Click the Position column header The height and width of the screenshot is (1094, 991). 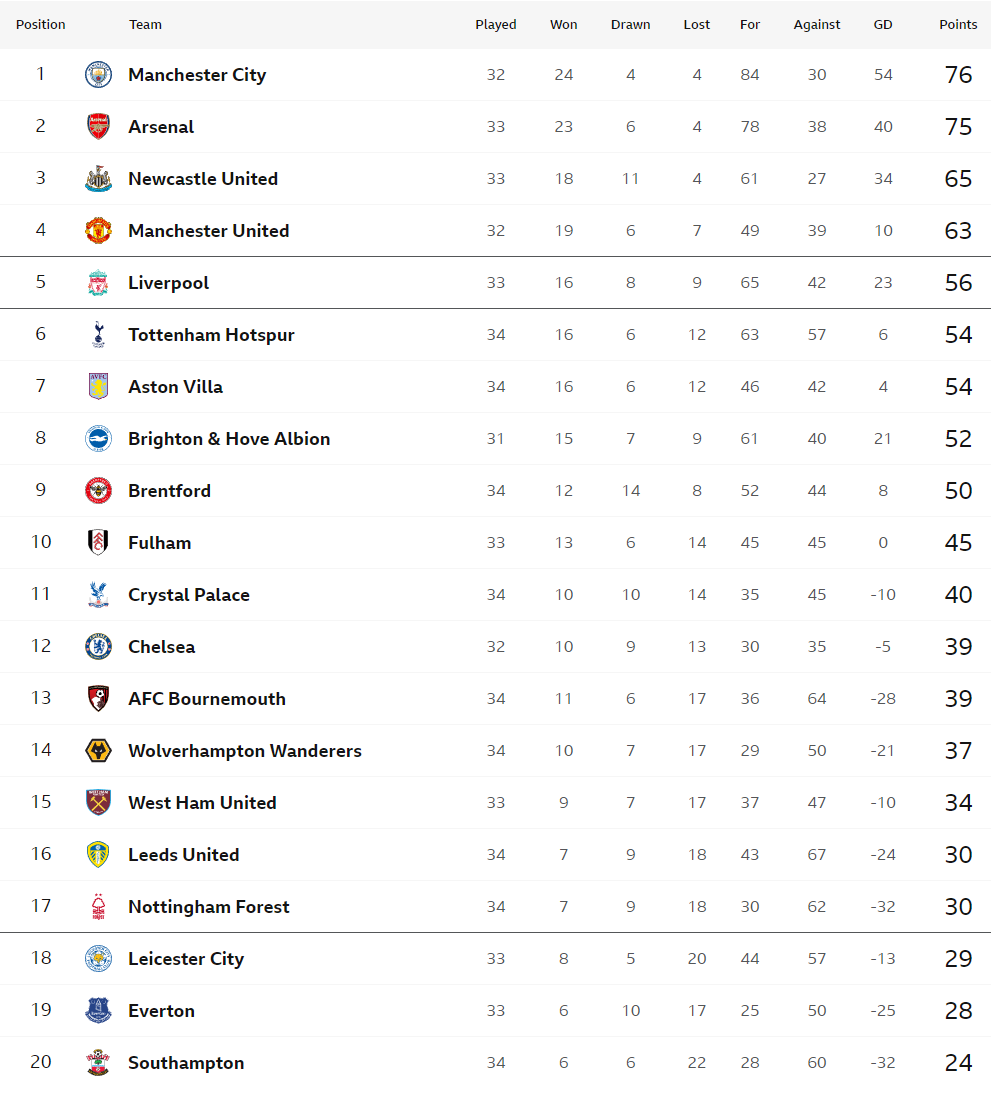[40, 24]
